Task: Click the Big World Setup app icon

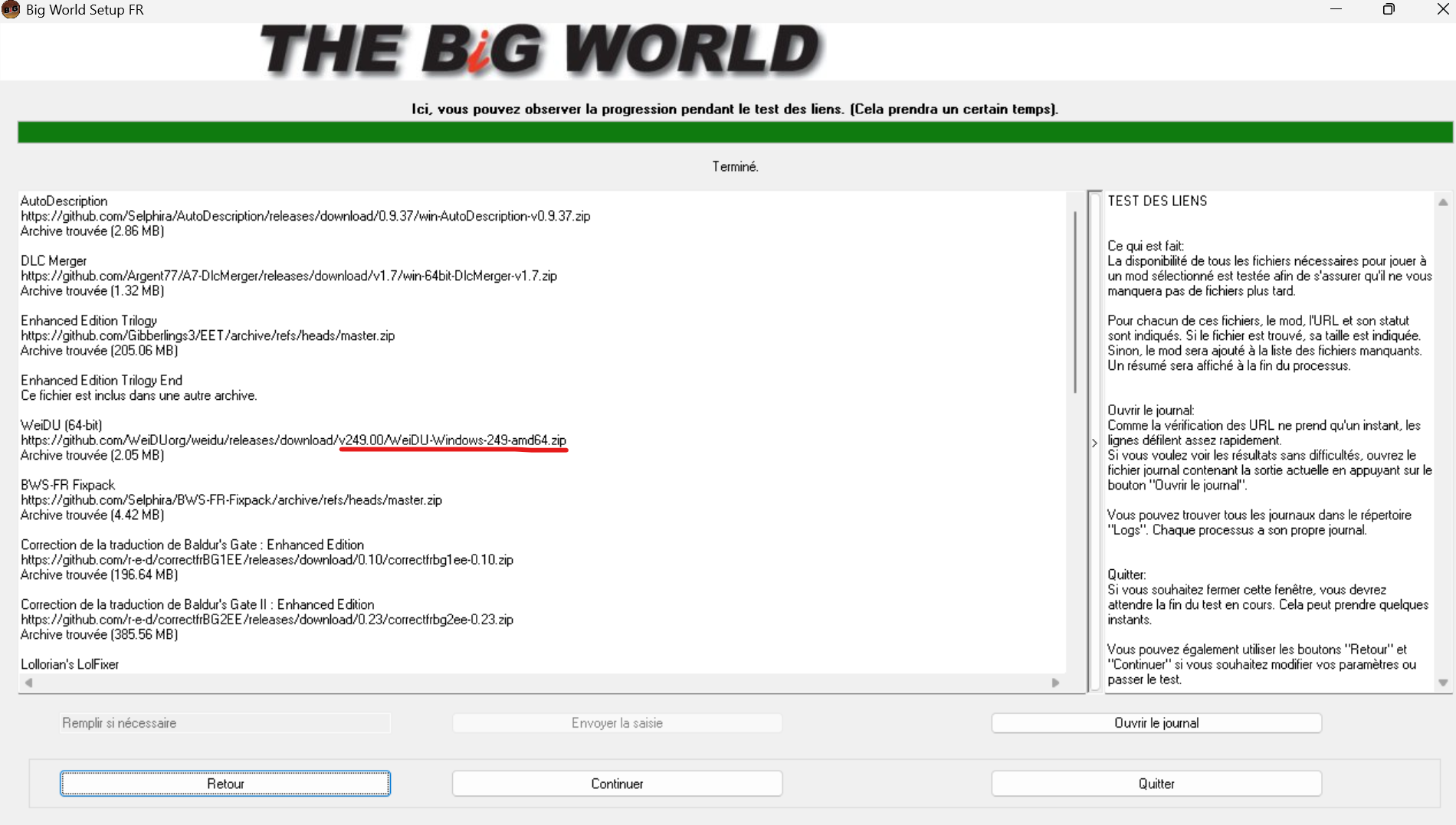Action: pos(11,10)
